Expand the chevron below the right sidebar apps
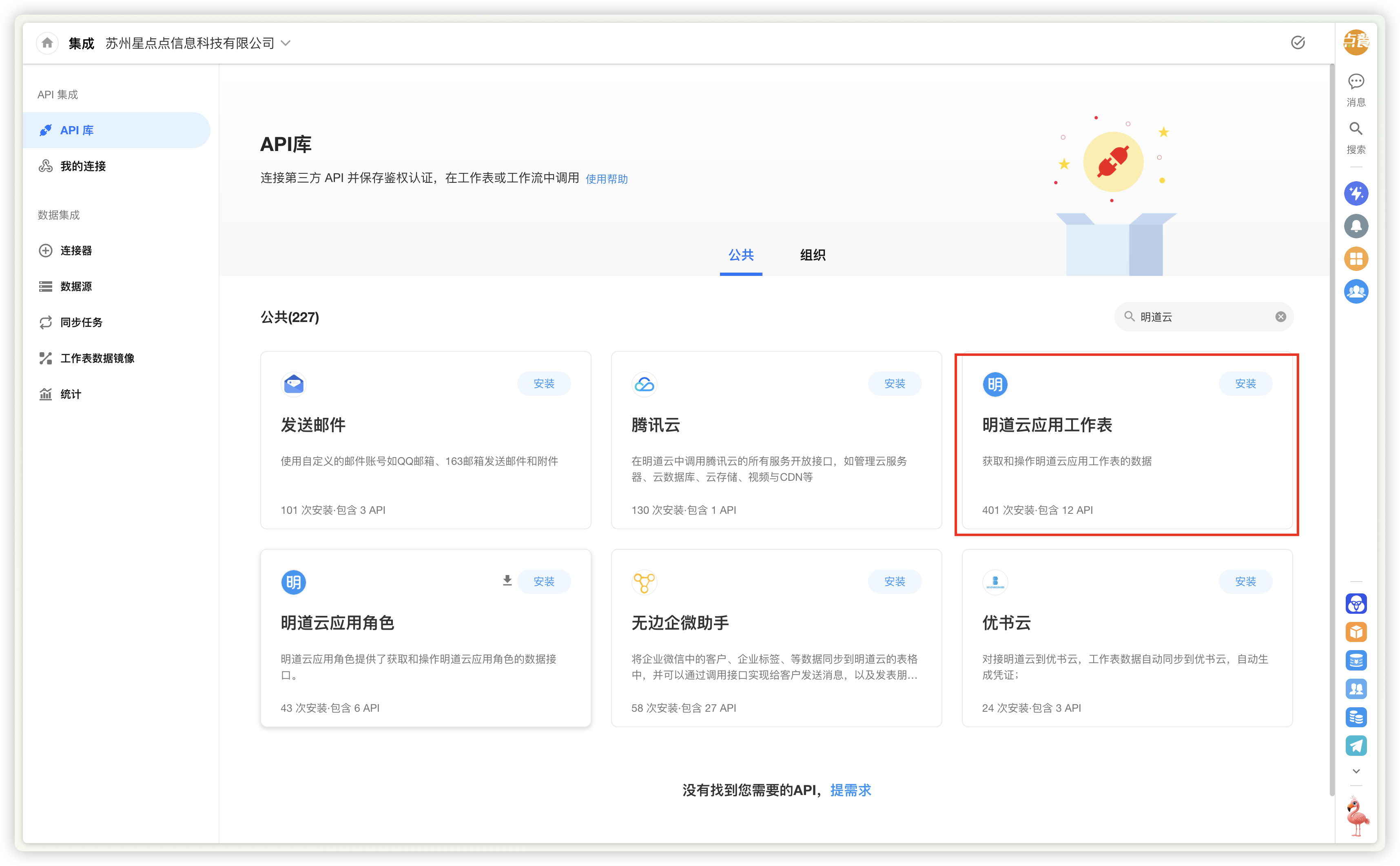 coord(1356,771)
